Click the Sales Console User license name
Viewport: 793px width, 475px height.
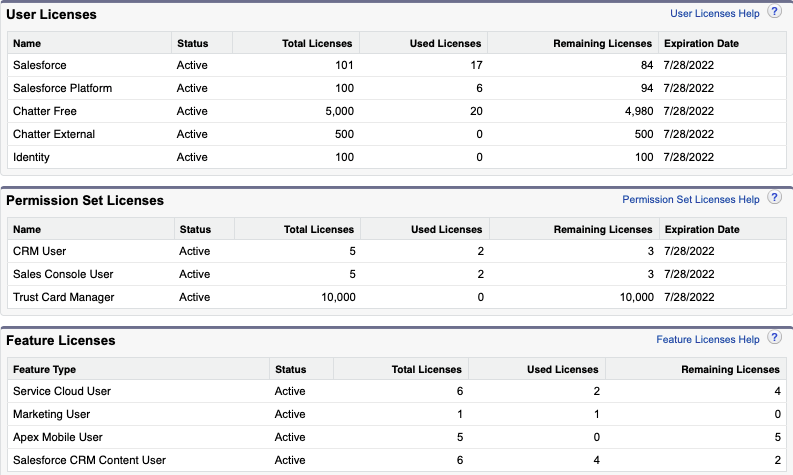[63, 274]
